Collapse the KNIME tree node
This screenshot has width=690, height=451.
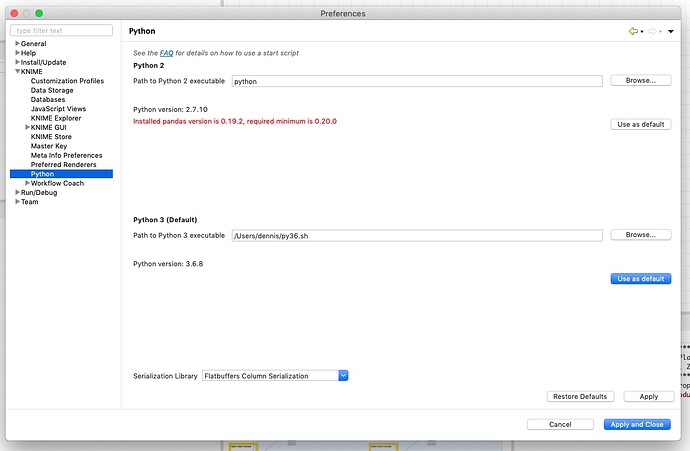17,71
